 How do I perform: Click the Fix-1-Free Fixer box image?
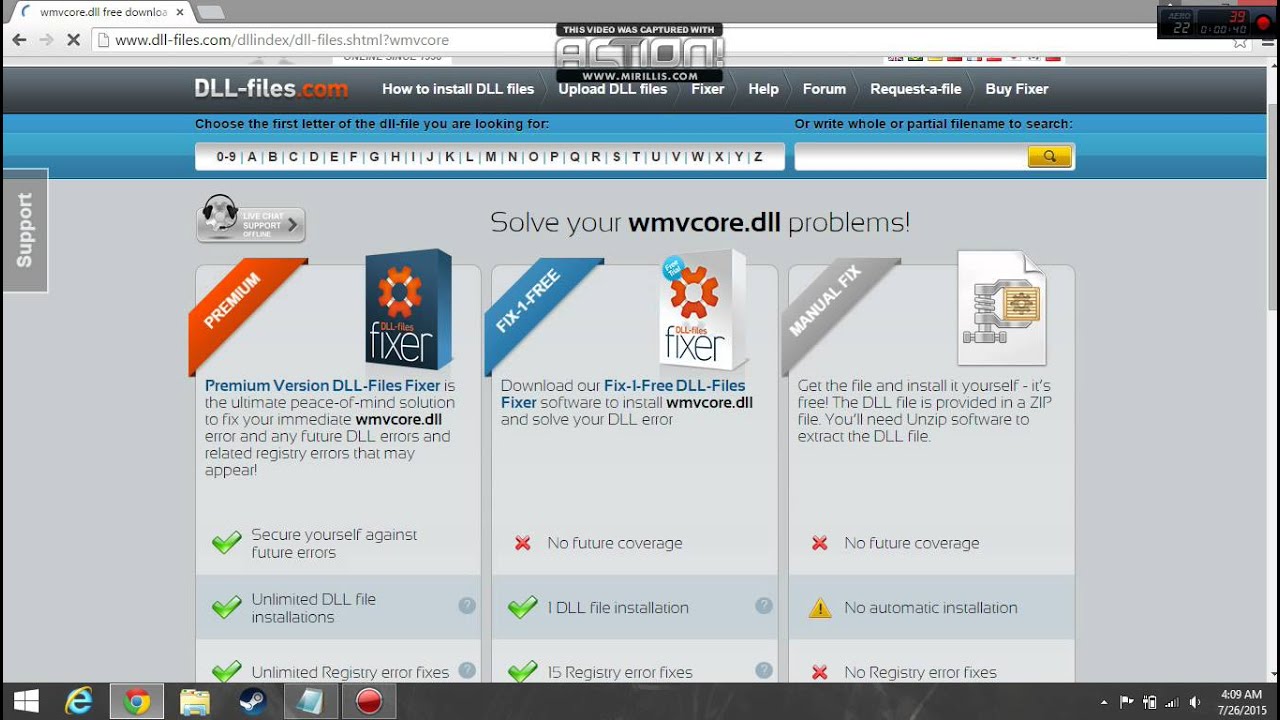coord(704,309)
